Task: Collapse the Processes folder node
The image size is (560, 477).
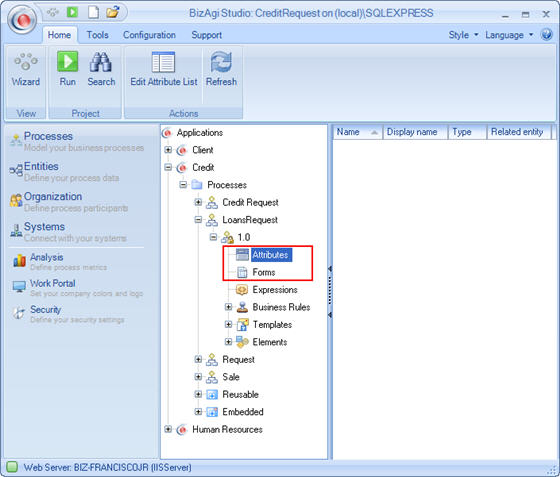Action: click(x=183, y=185)
